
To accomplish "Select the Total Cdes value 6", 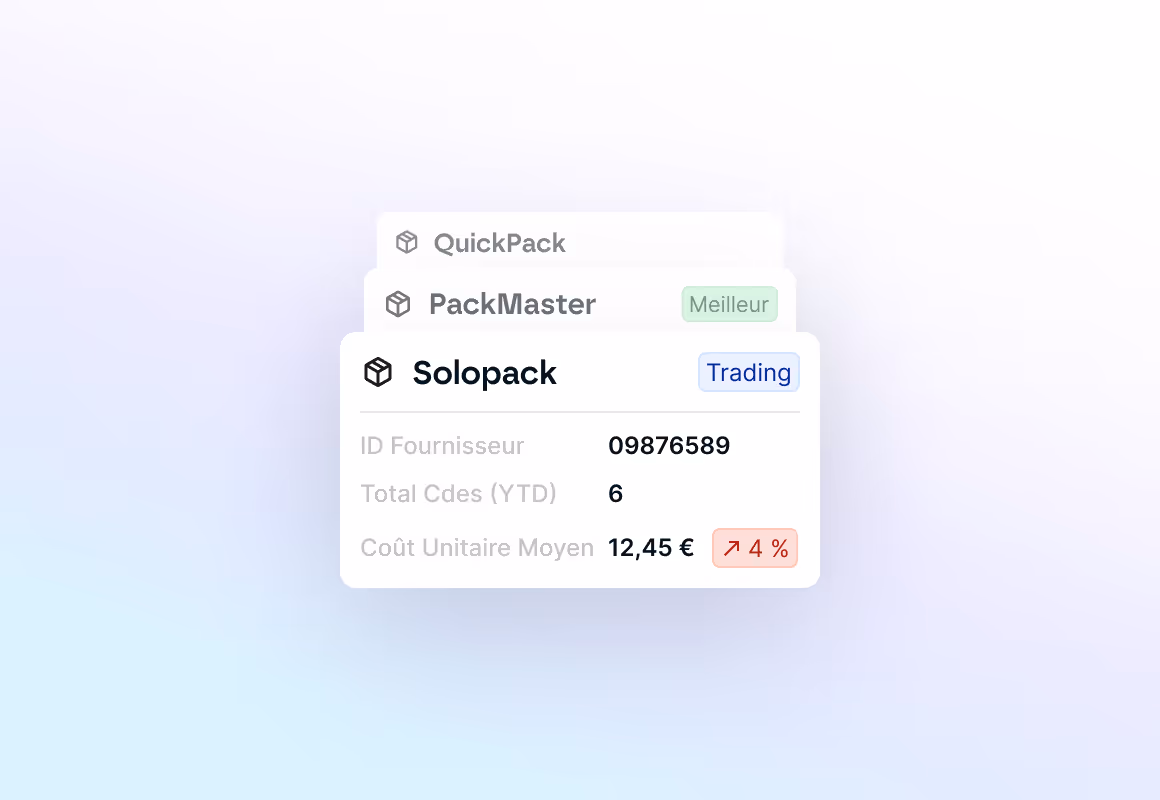I will (x=616, y=494).
